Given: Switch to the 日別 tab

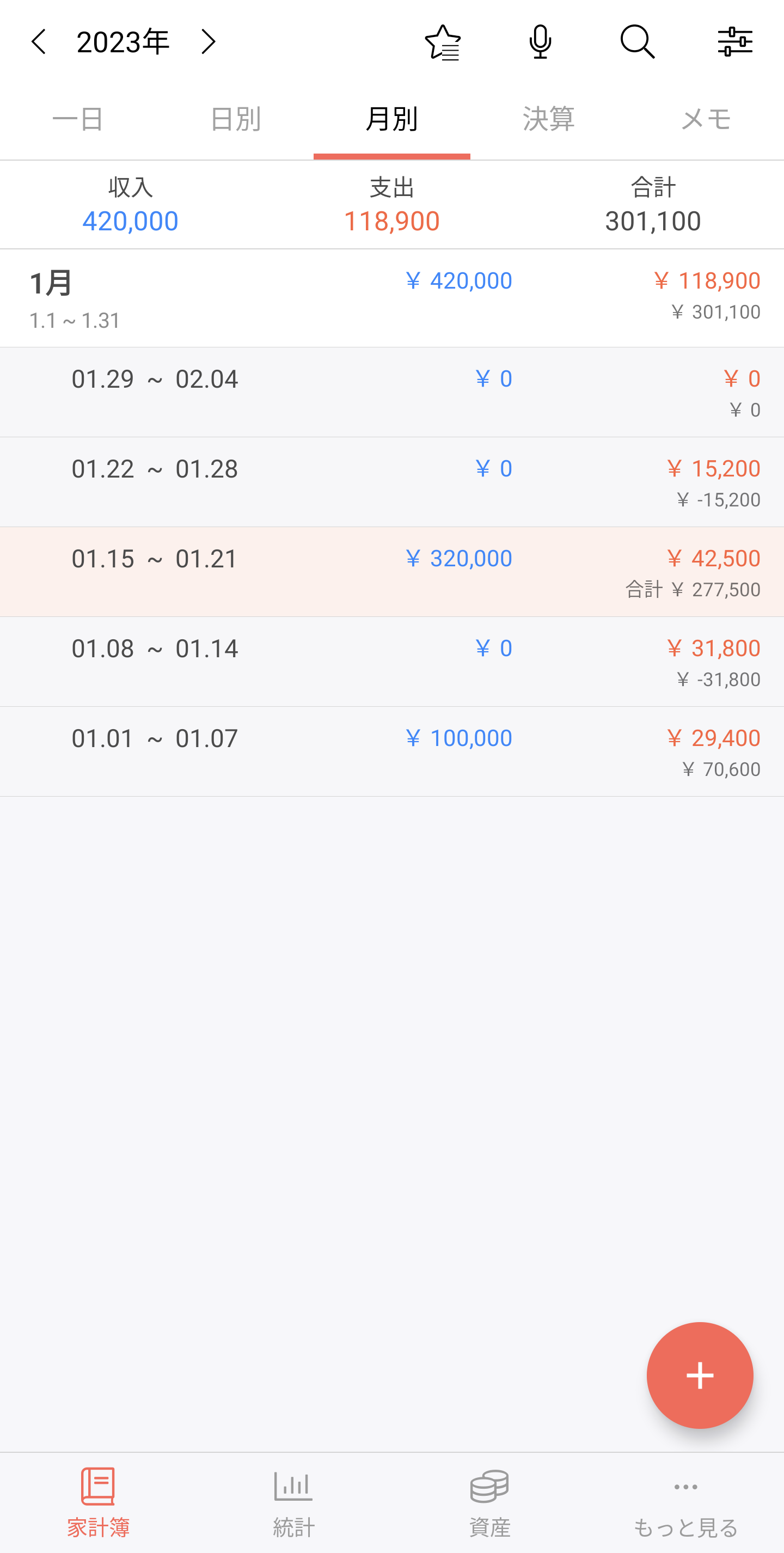Looking at the screenshot, I should click(x=235, y=119).
